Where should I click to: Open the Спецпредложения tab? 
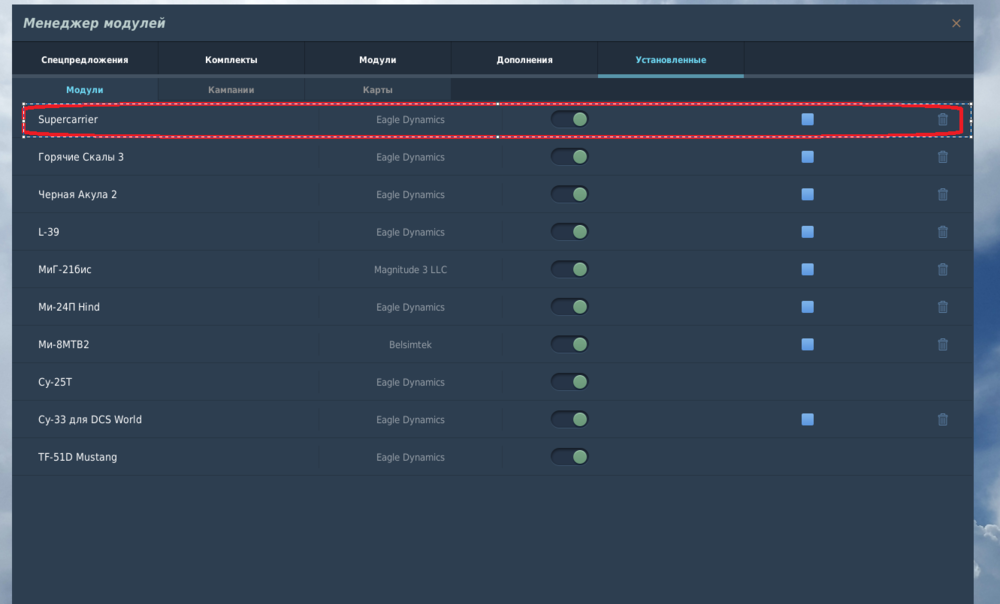point(85,60)
